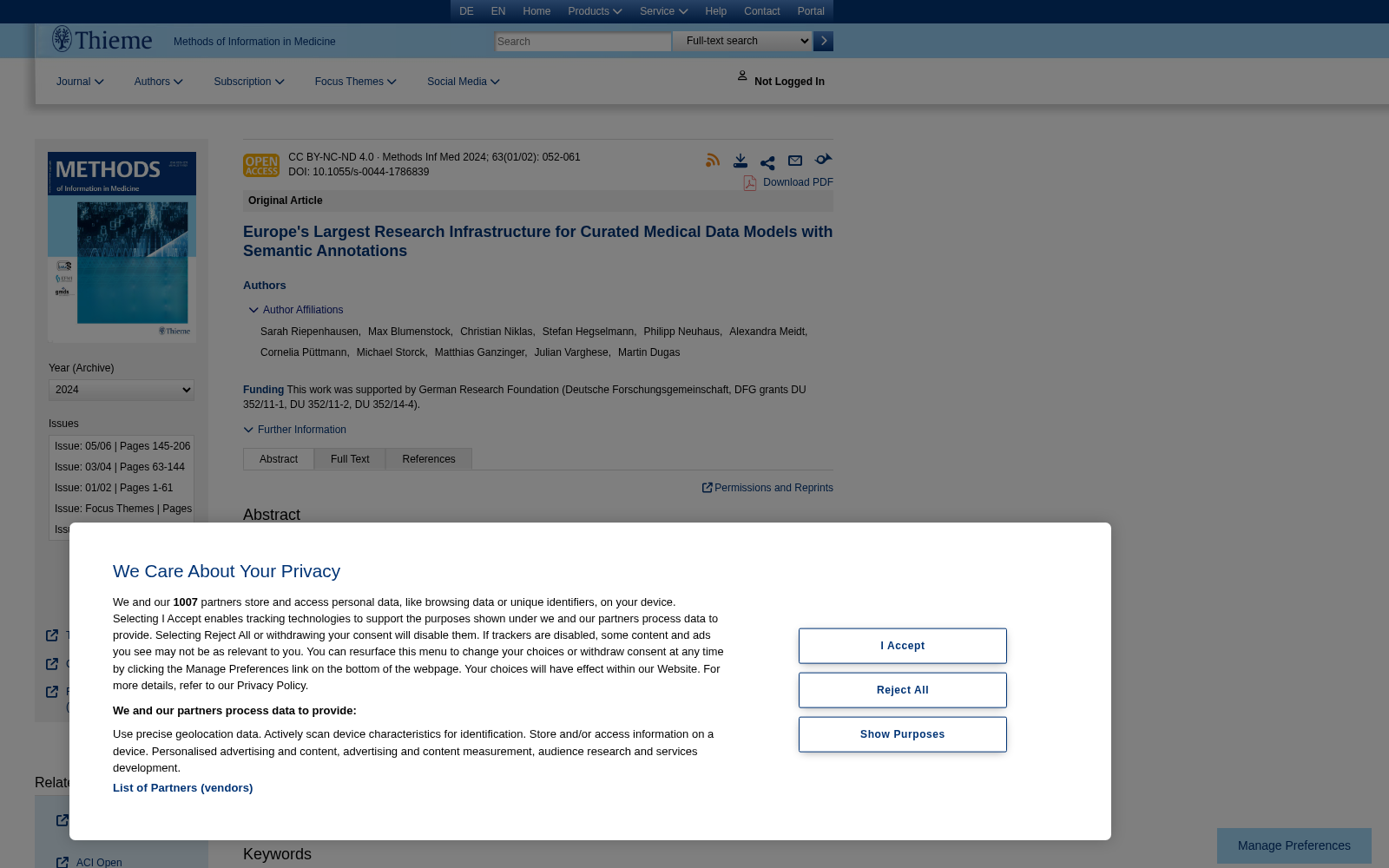Open the Products dropdown in top bar
The image size is (1389, 868).
coord(595,11)
